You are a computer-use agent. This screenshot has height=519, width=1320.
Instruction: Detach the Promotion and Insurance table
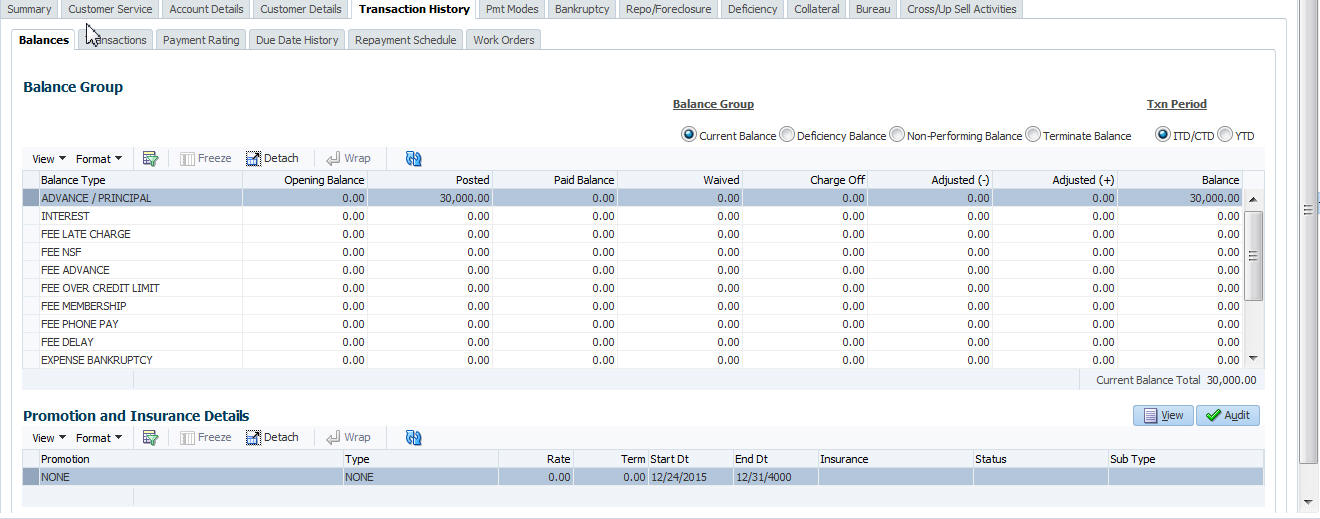[272, 437]
